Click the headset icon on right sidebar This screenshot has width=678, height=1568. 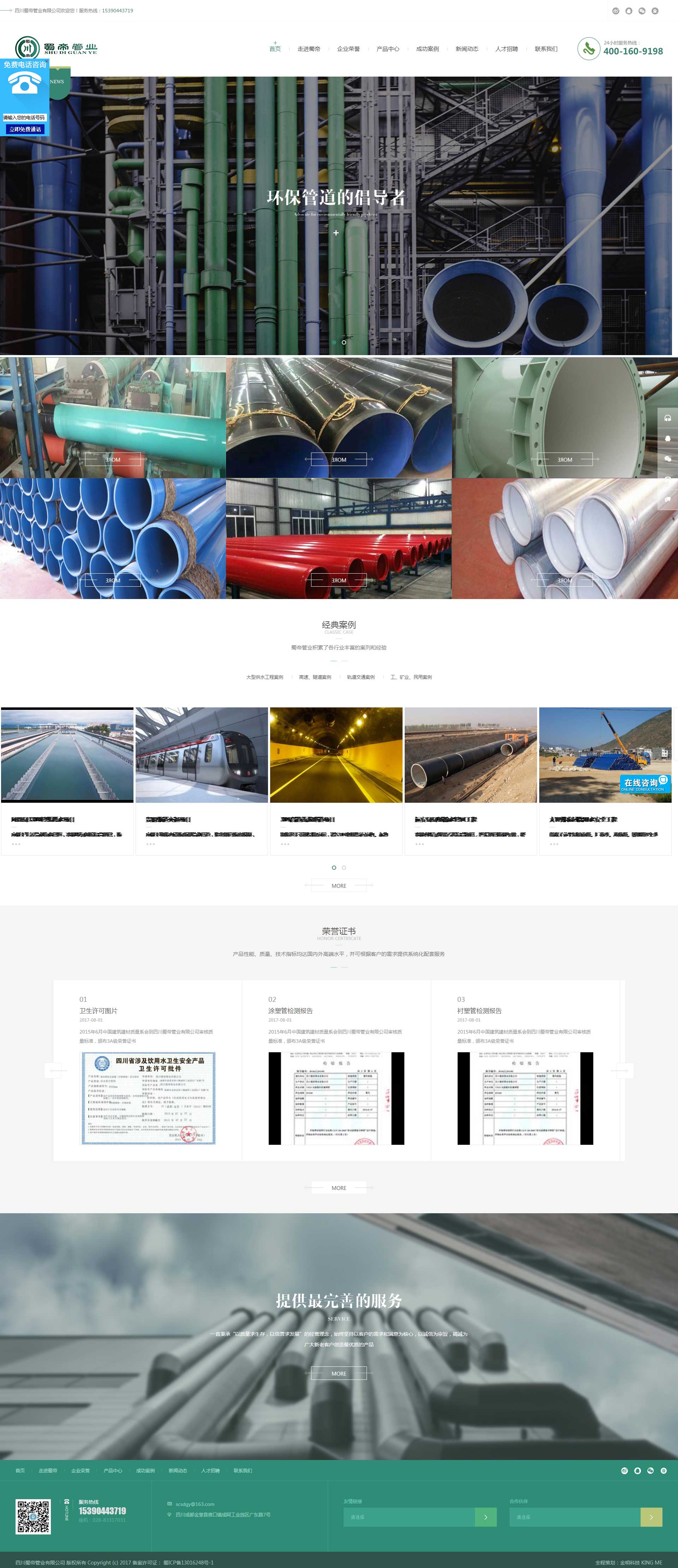(x=668, y=418)
